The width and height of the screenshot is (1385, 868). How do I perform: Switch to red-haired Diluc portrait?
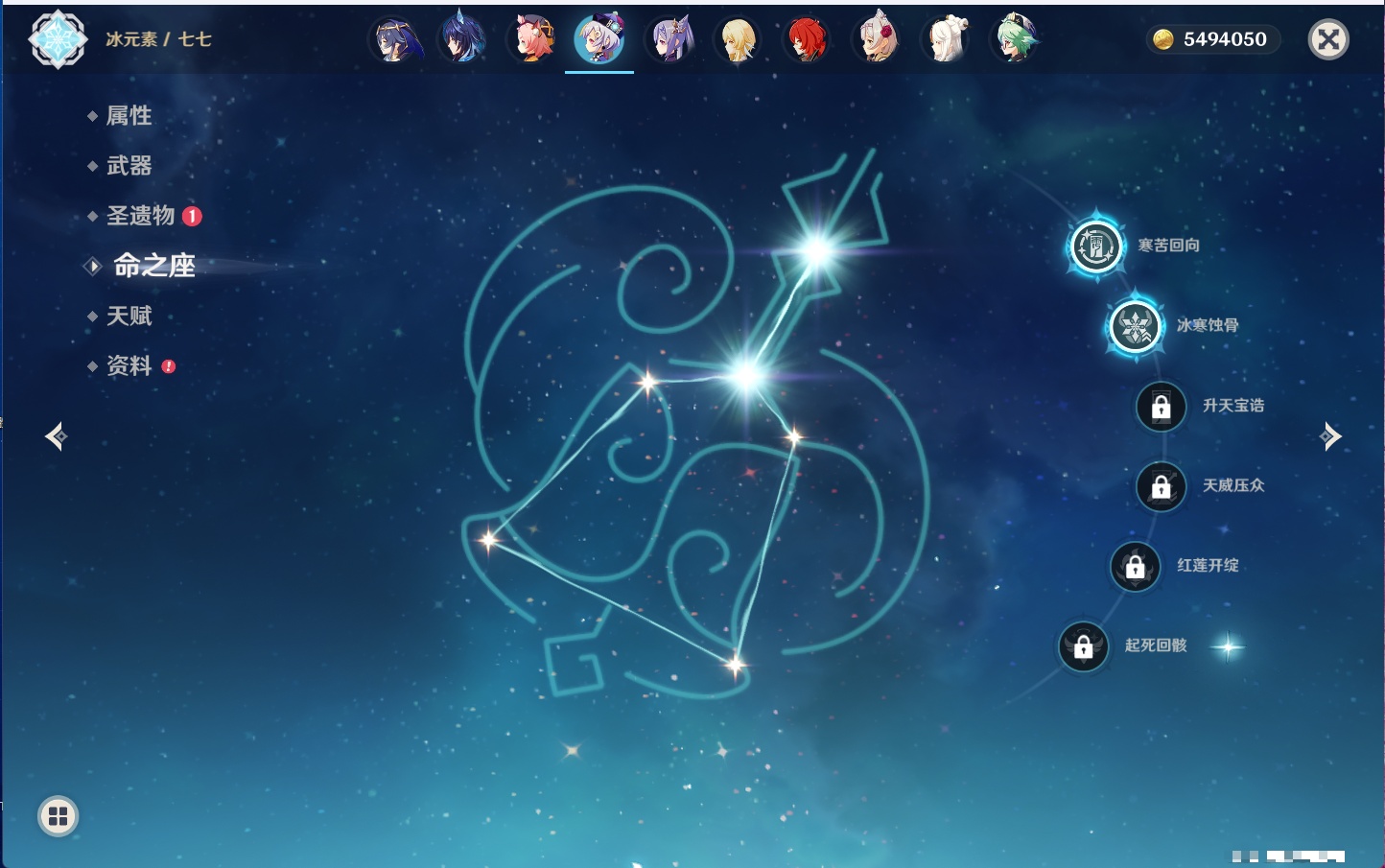pyautogui.click(x=807, y=40)
